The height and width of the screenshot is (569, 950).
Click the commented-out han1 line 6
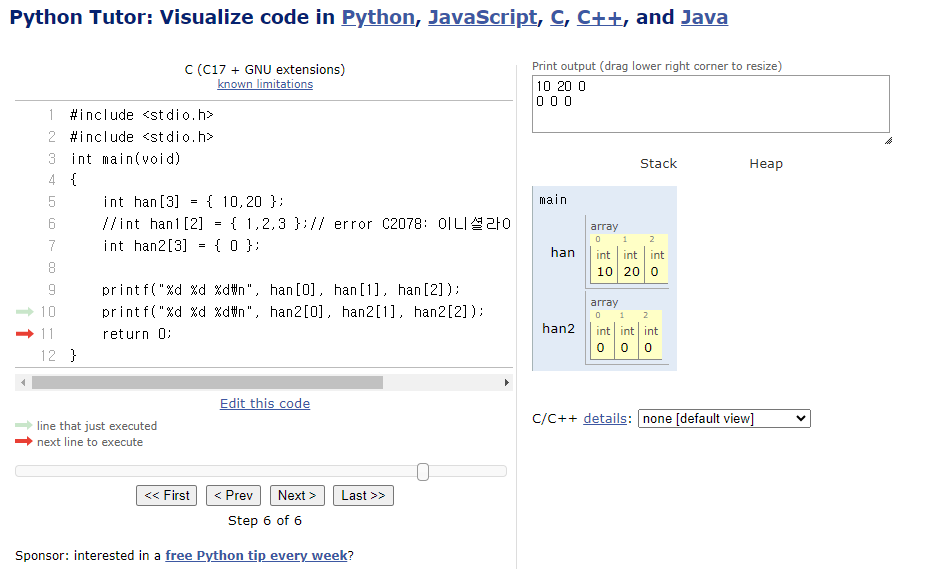click(x=307, y=224)
